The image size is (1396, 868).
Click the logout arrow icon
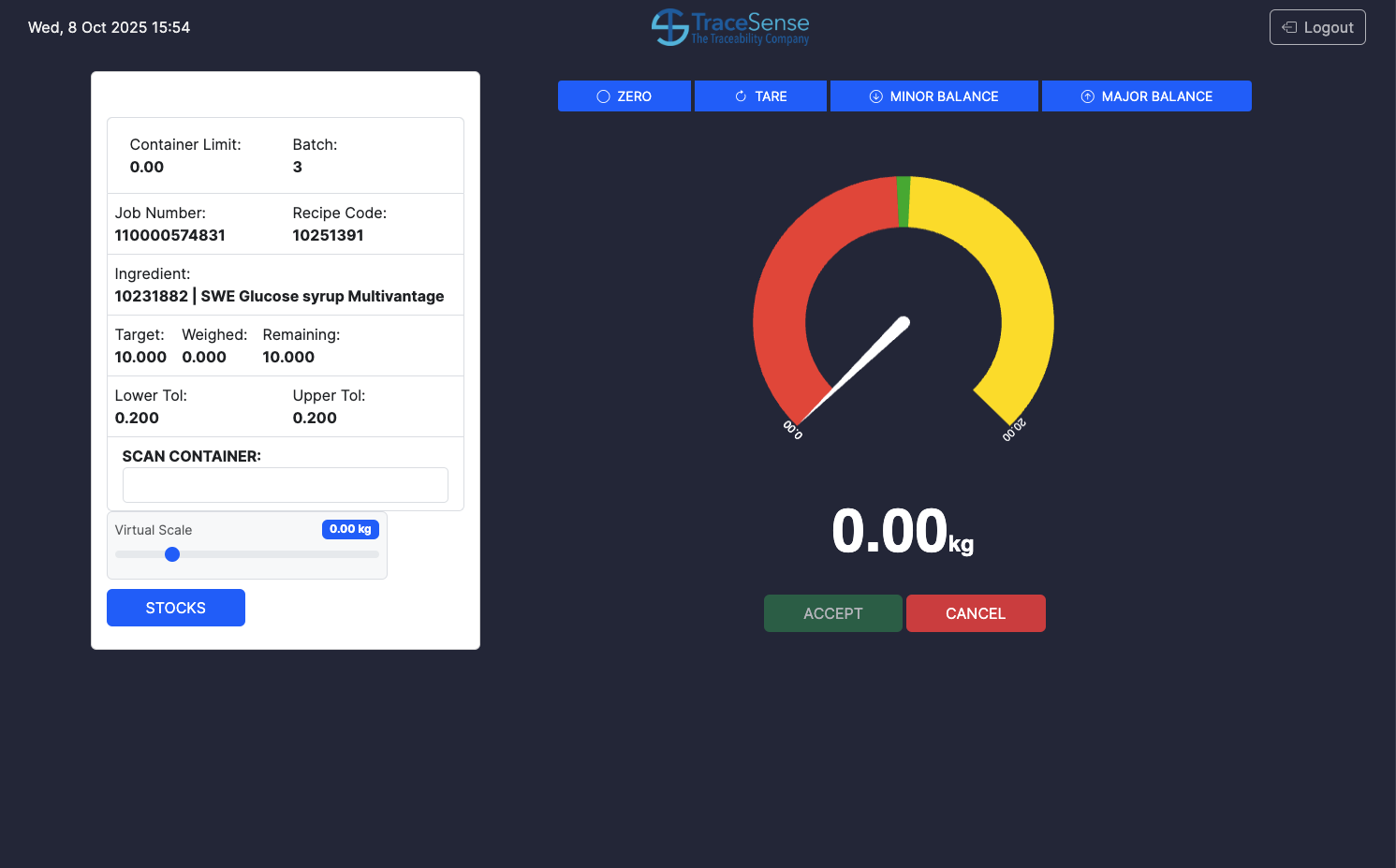click(1289, 27)
